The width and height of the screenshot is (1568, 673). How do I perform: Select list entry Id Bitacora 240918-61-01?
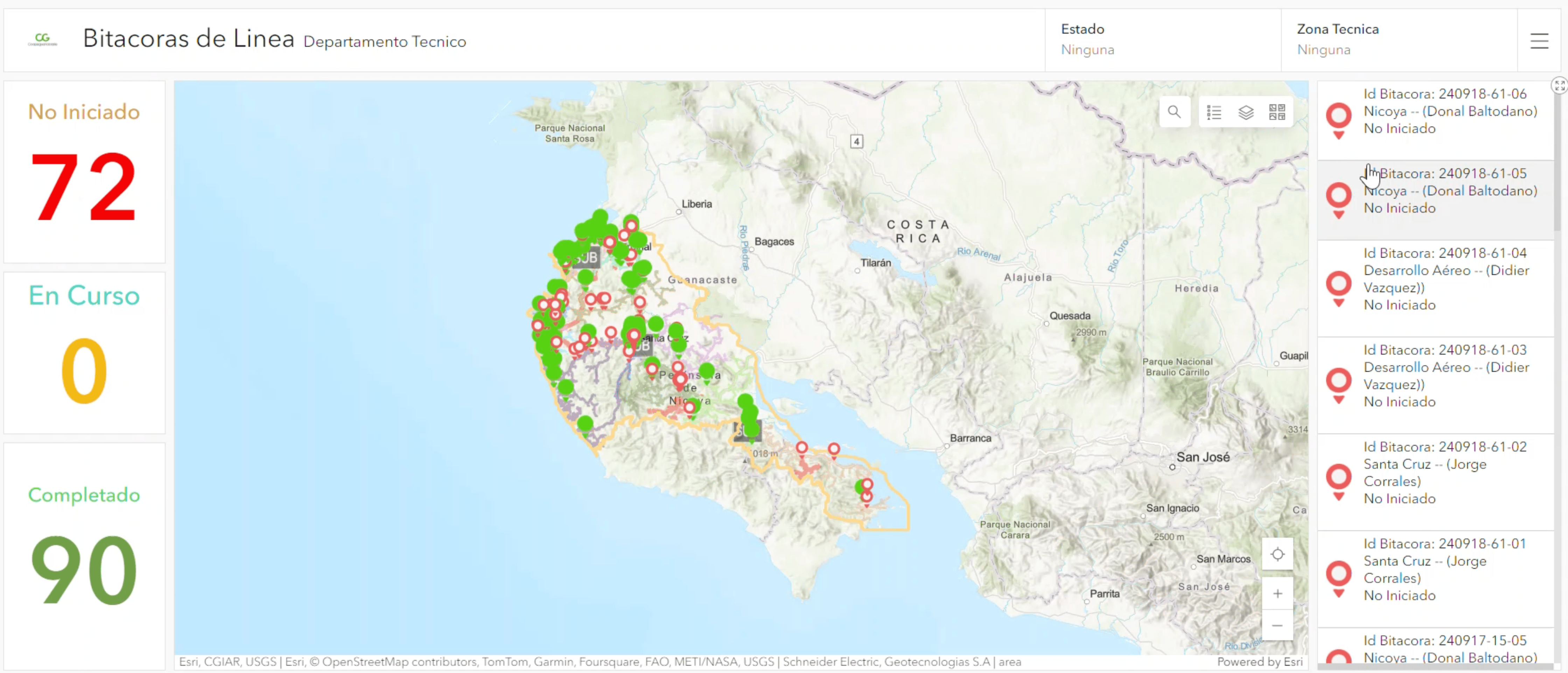(1435, 579)
